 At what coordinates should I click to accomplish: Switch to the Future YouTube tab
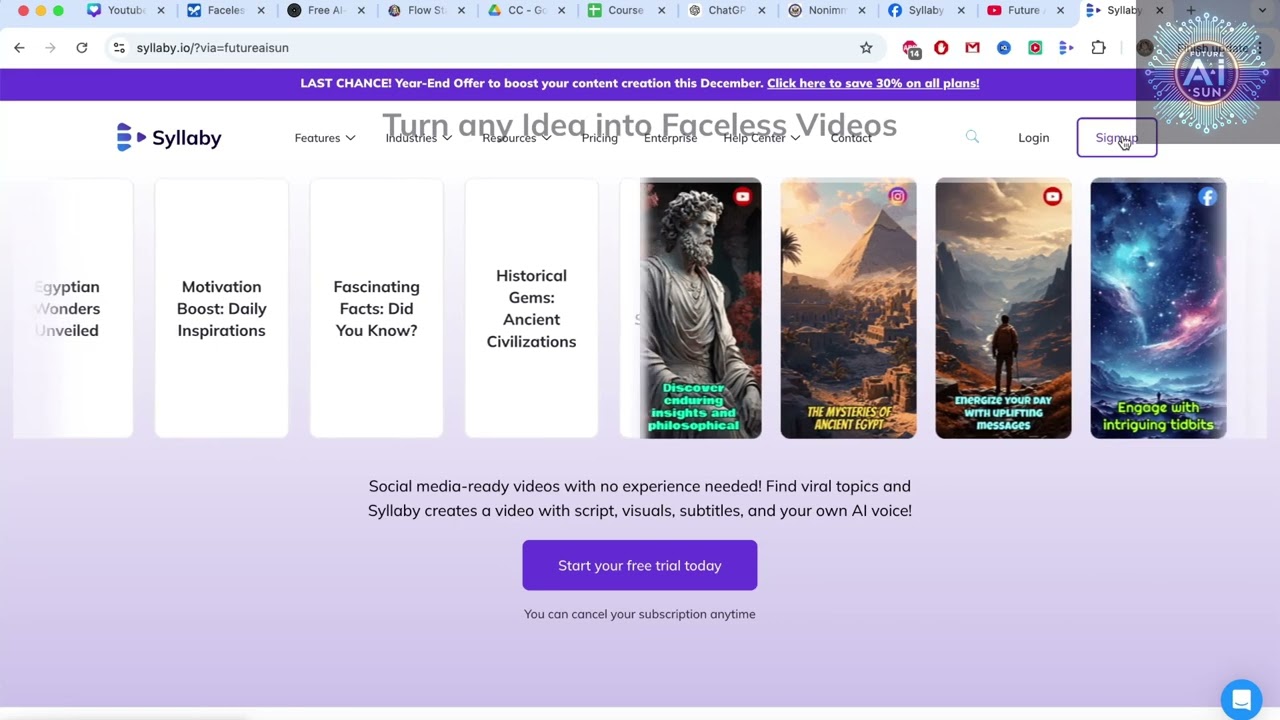(x=1025, y=11)
